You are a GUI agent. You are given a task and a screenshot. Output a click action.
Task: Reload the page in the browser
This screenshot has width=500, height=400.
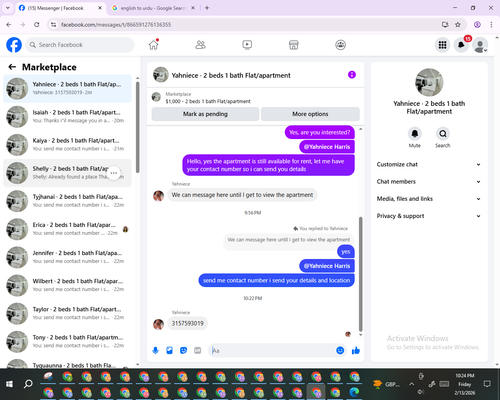coord(37,25)
